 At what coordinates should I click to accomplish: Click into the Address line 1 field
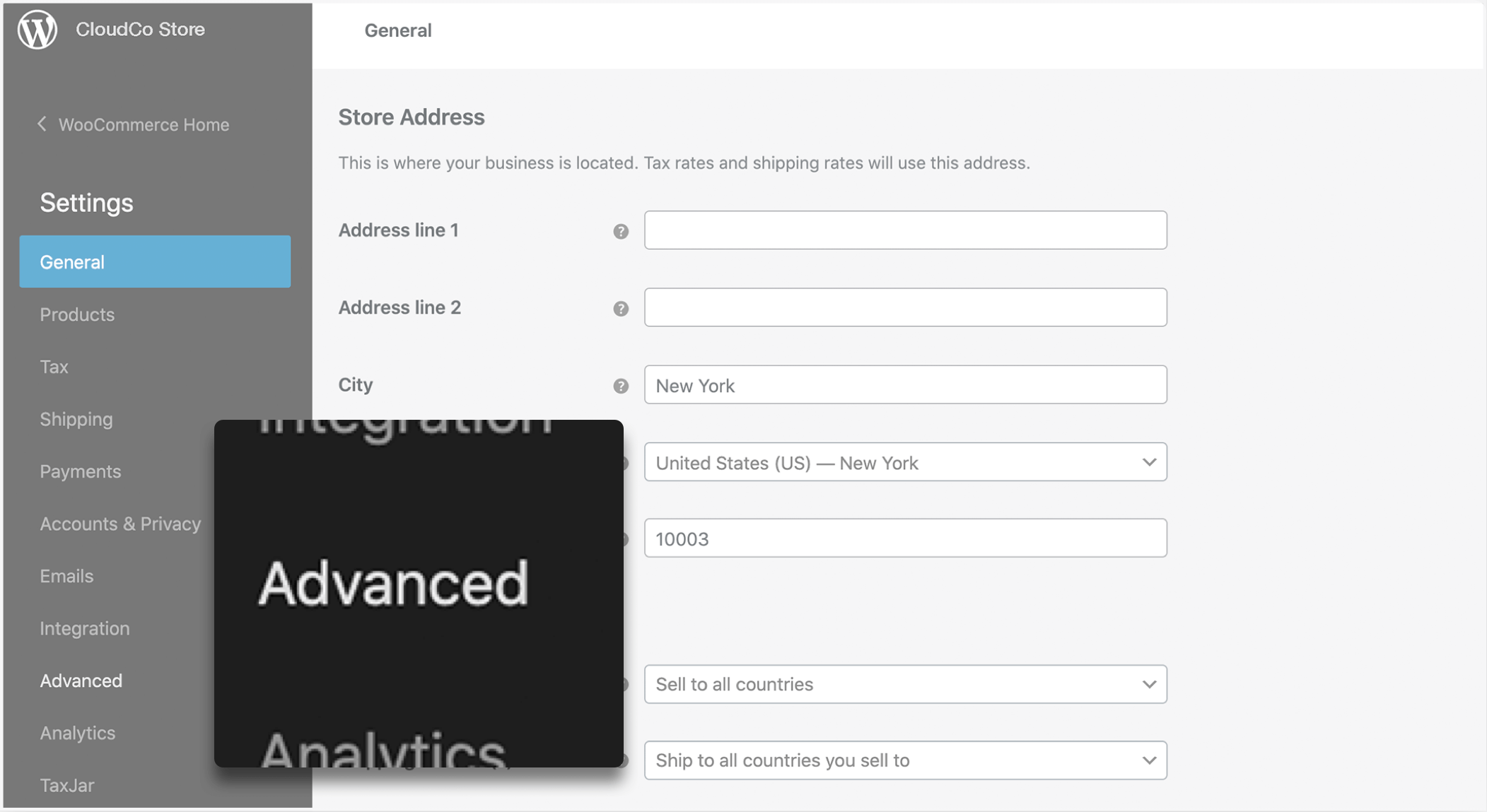click(x=905, y=230)
